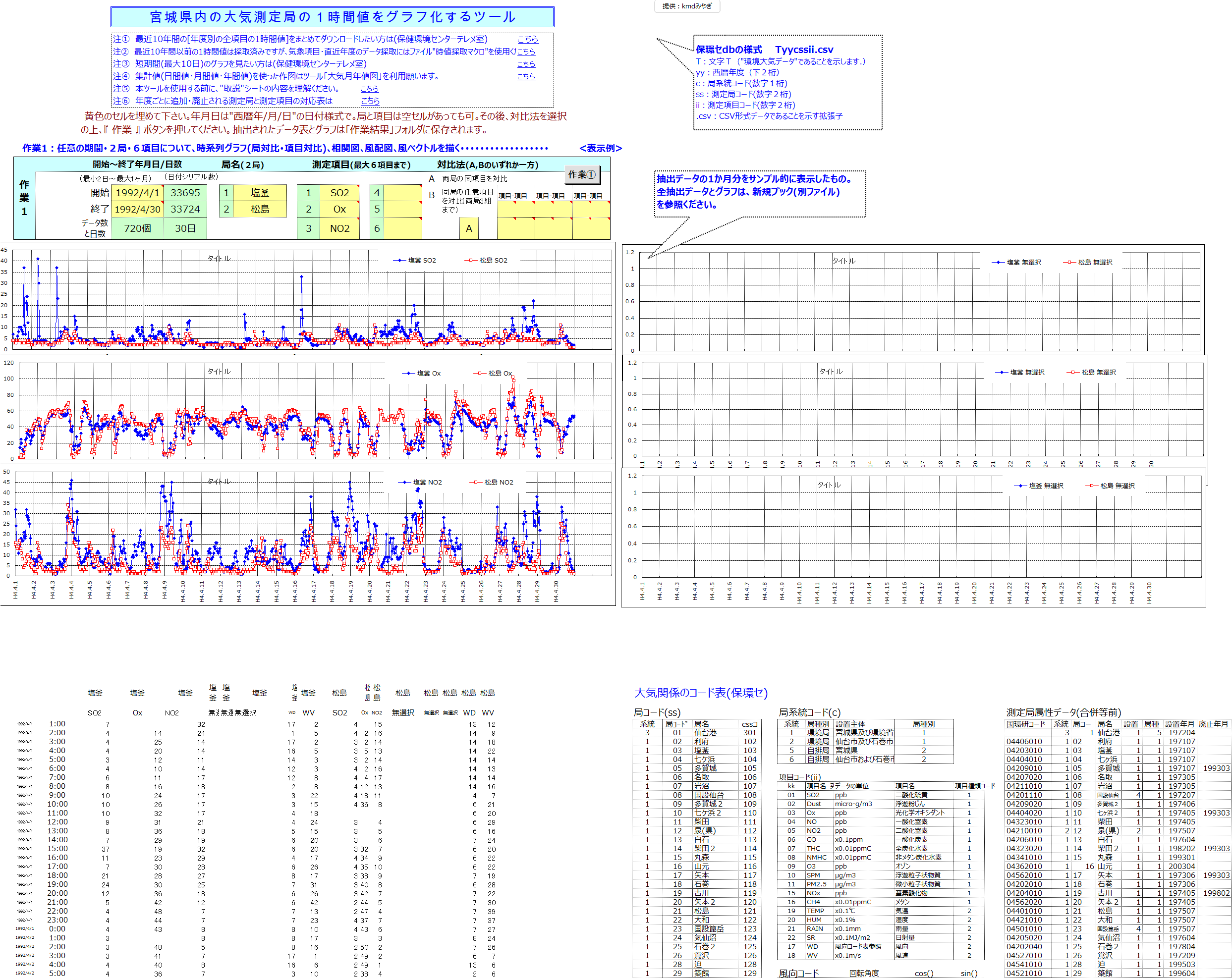Click the 局コード(ss) table heading
Viewport: 1232px width, 978px height.
(657, 712)
